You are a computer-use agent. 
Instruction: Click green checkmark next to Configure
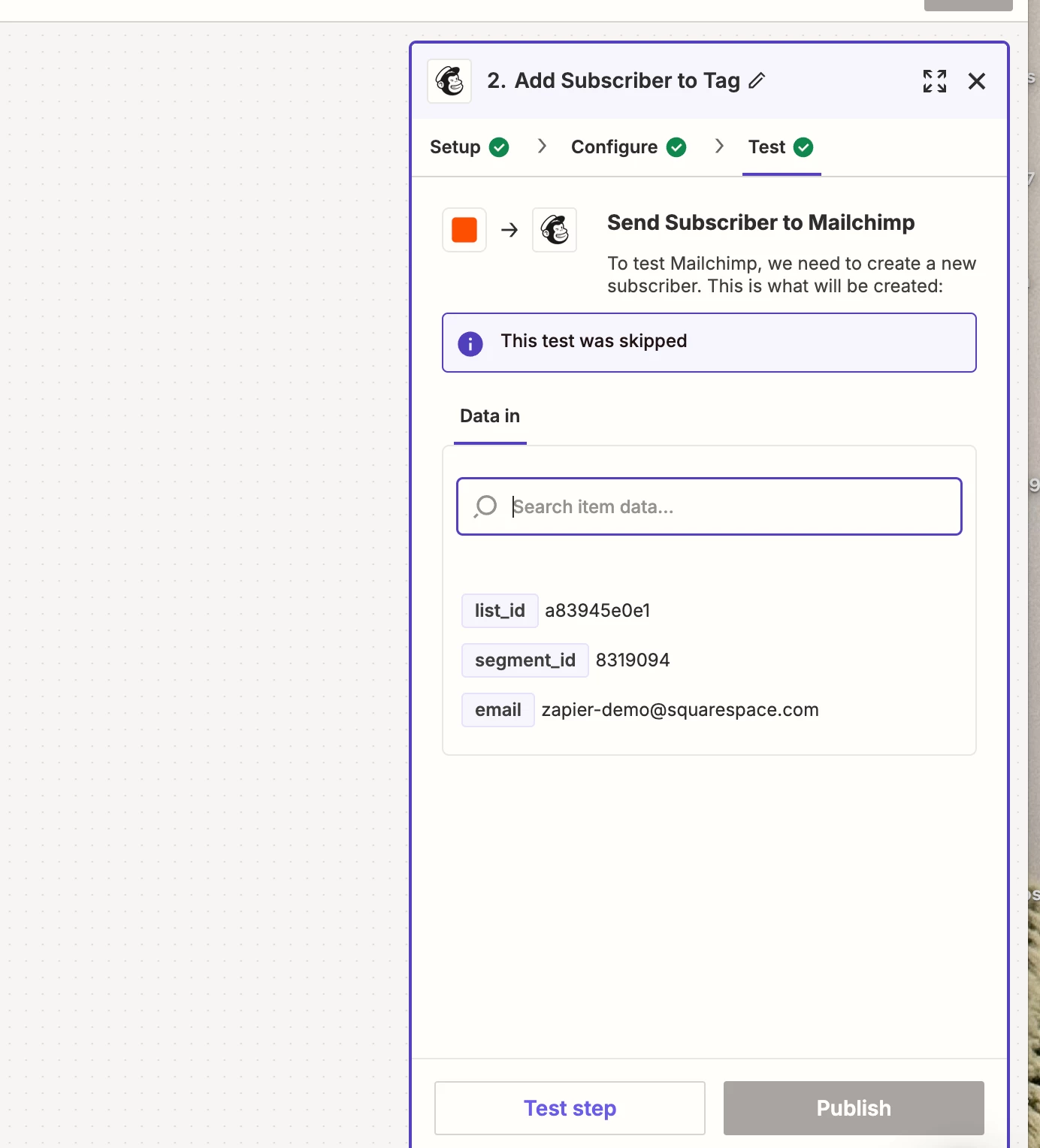click(x=676, y=147)
